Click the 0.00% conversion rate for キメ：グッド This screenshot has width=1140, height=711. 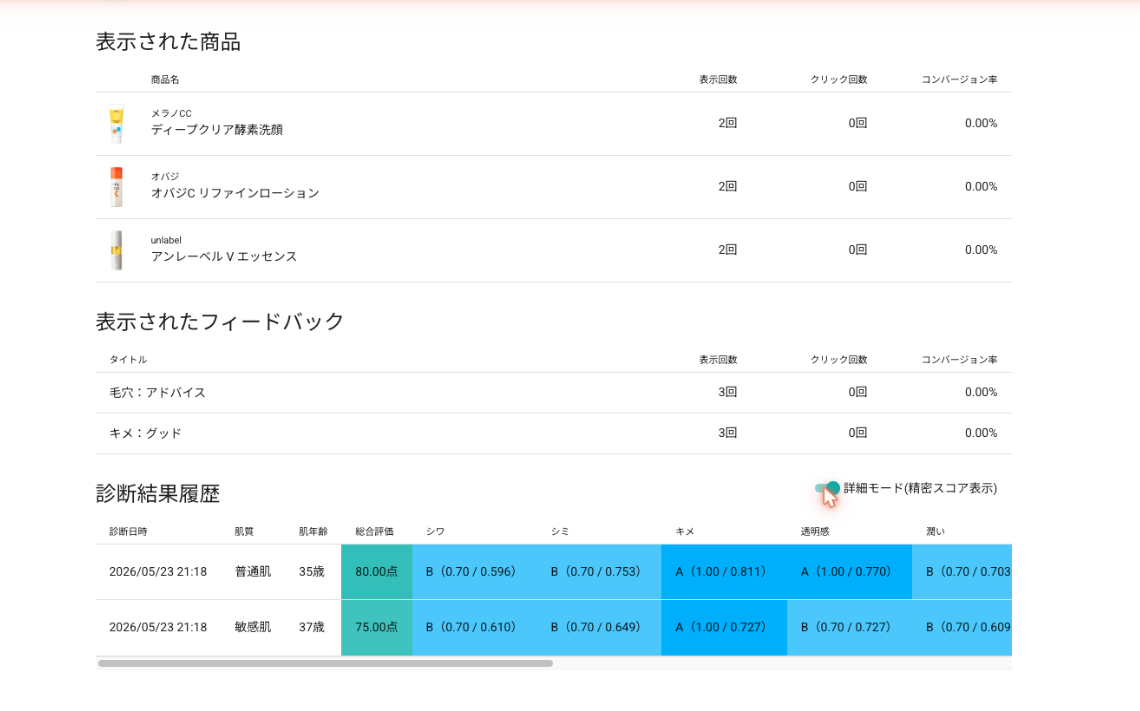[981, 433]
